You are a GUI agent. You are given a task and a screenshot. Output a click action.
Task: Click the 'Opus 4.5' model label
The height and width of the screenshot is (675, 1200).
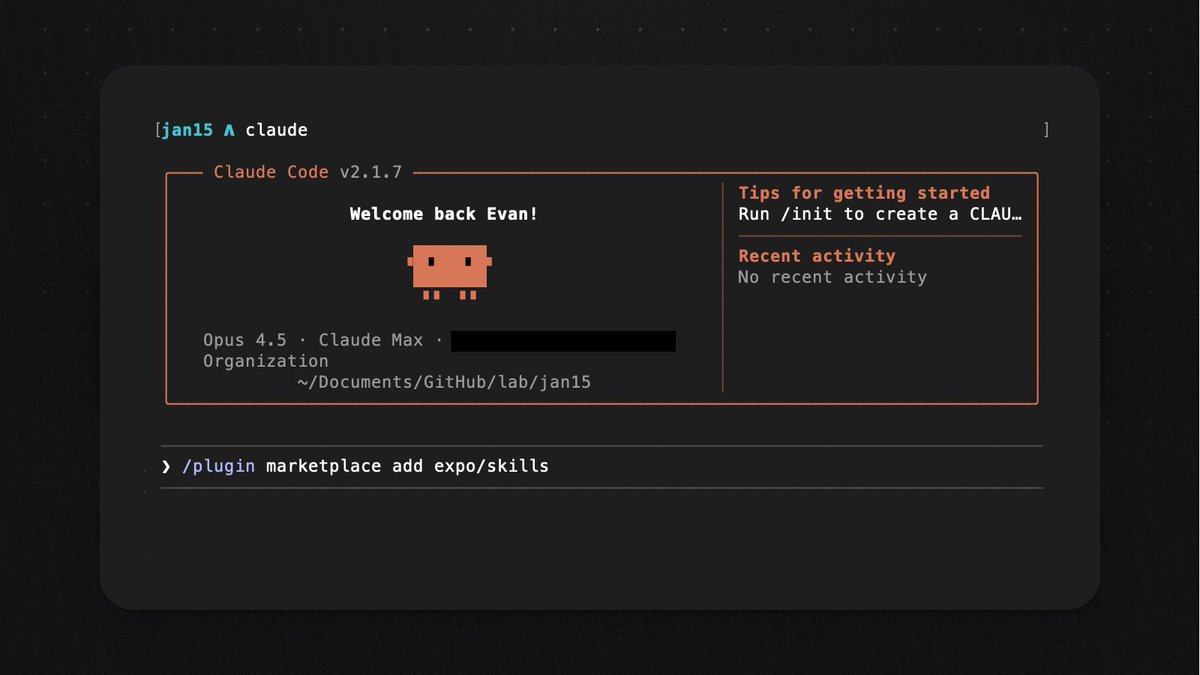point(245,341)
